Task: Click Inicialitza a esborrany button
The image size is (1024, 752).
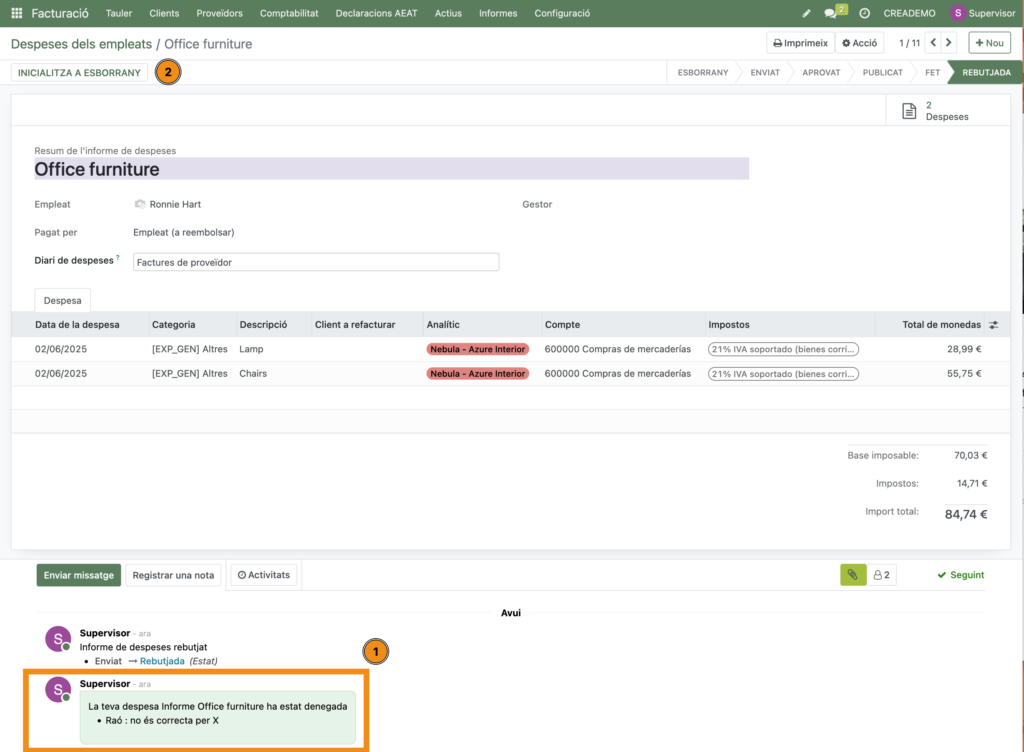Action: pos(79,73)
